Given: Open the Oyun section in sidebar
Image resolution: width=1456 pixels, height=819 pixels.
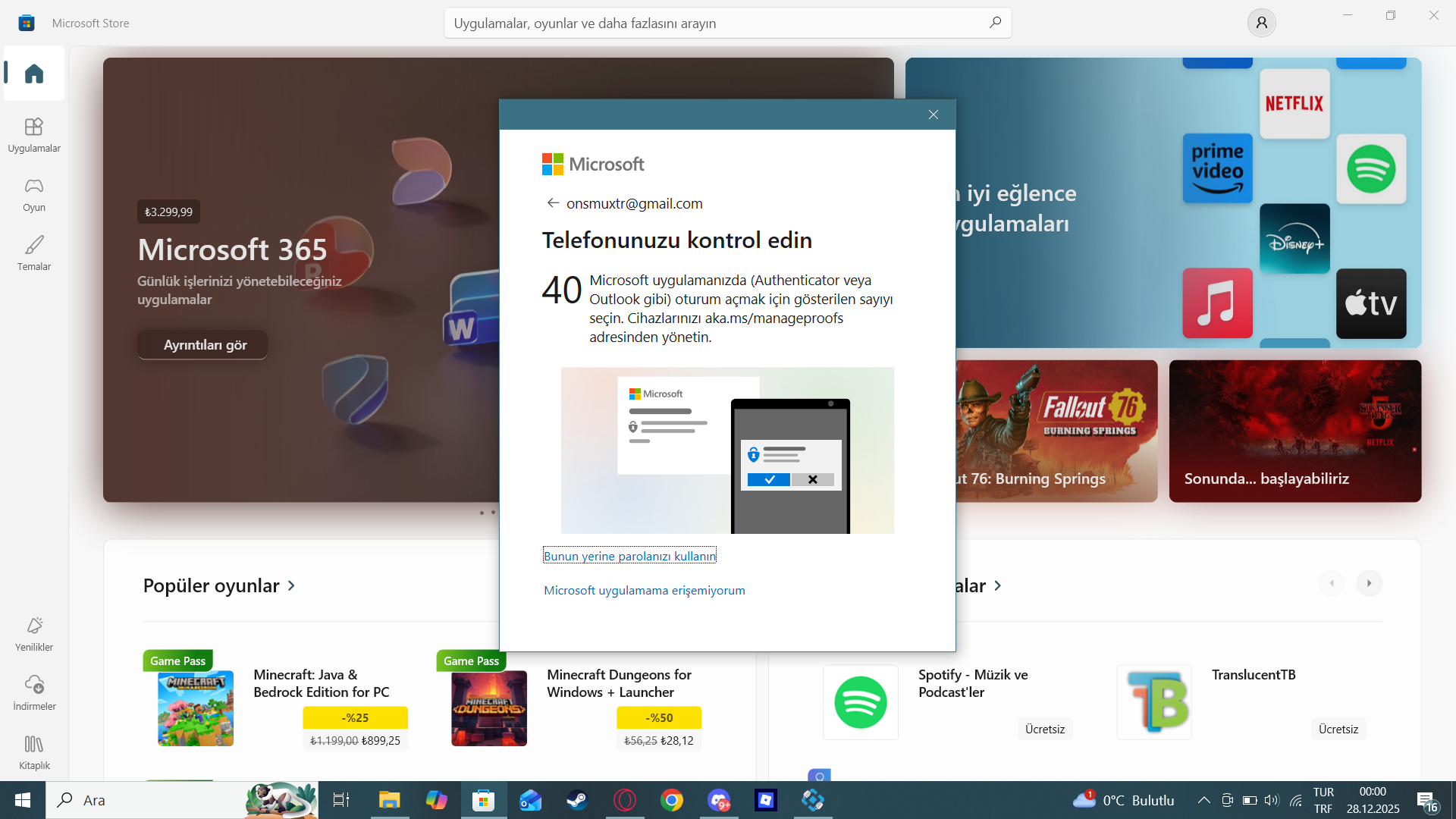Looking at the screenshot, I should pos(34,194).
